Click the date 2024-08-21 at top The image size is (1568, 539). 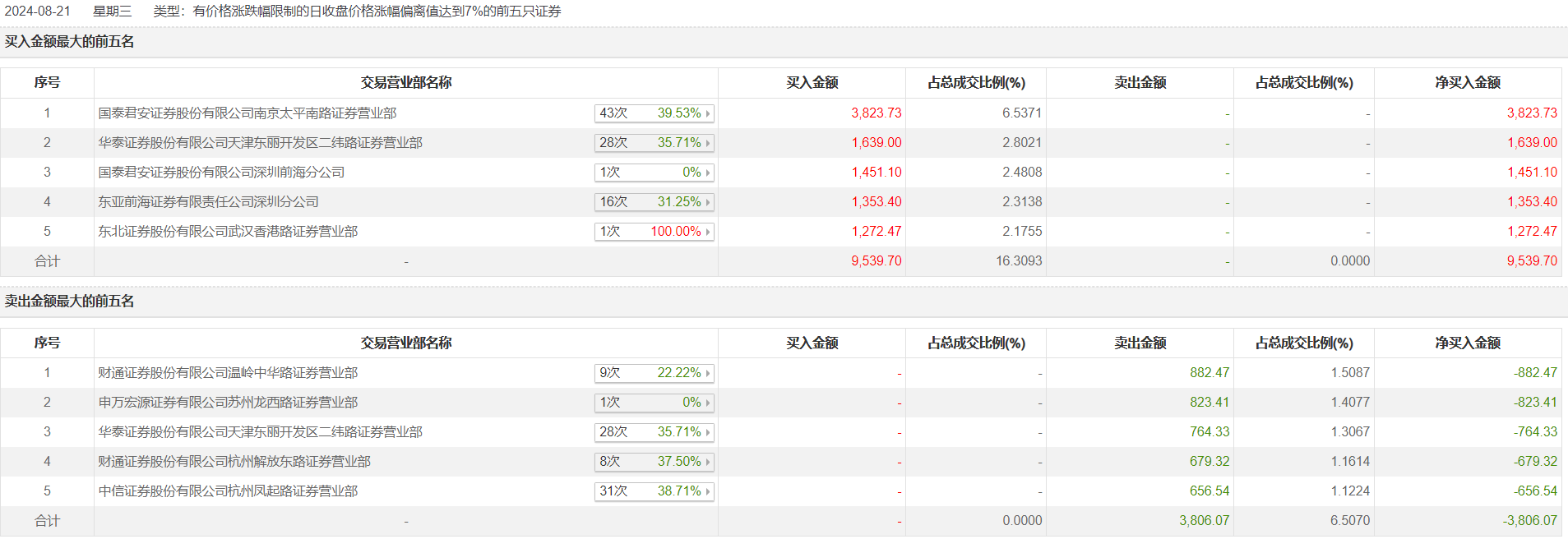[38, 12]
